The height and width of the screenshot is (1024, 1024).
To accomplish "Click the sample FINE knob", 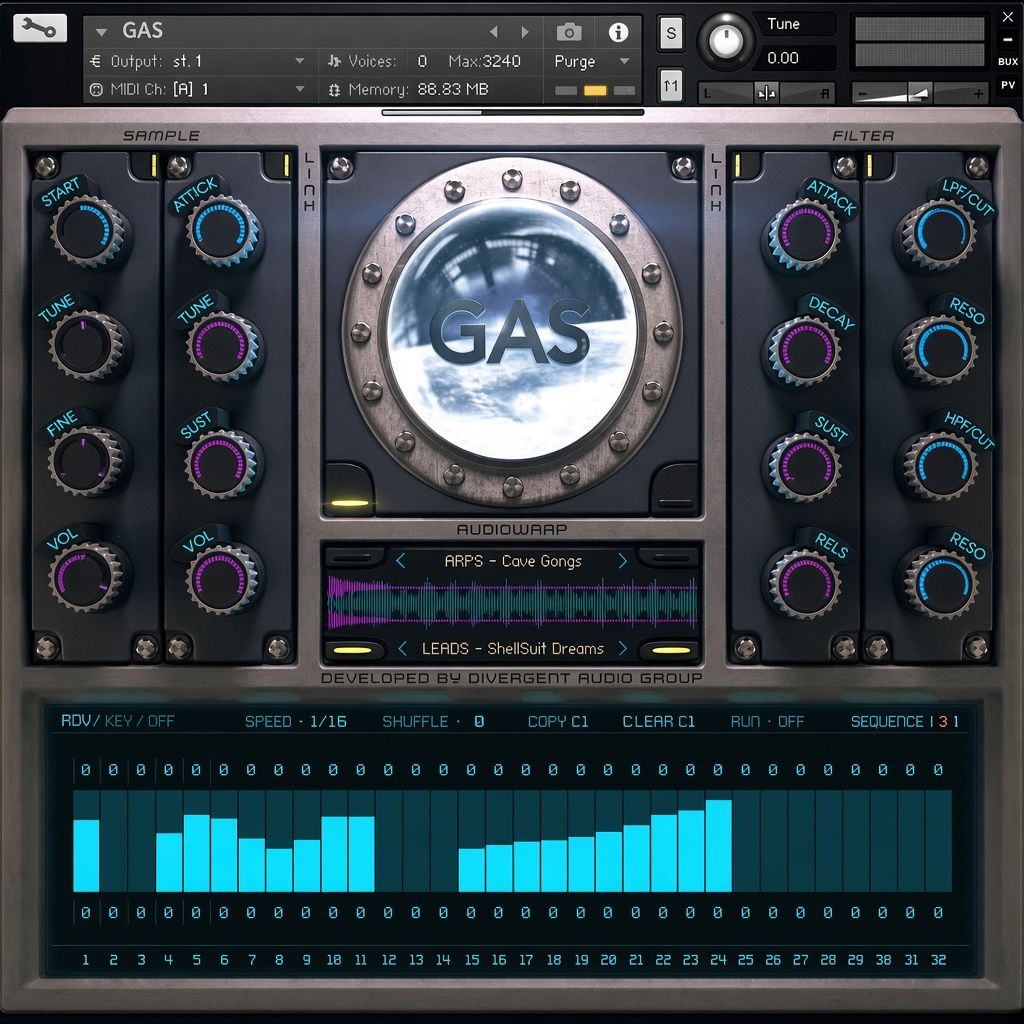I will (x=86, y=461).
